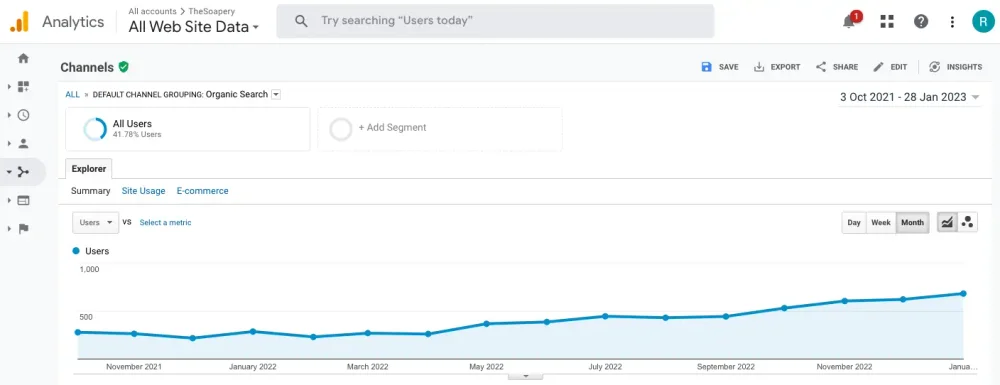Screen dimensions: 1000x385
Task: Focus the search bar
Action: pyautogui.click(x=495, y=21)
